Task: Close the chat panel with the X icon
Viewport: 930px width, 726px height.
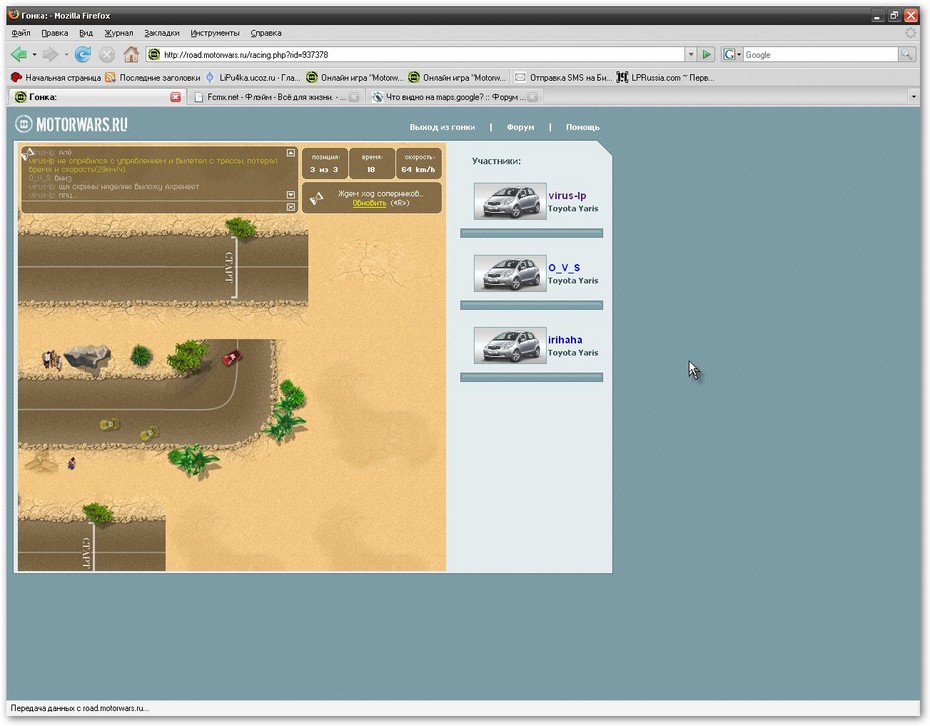Action: (291, 207)
